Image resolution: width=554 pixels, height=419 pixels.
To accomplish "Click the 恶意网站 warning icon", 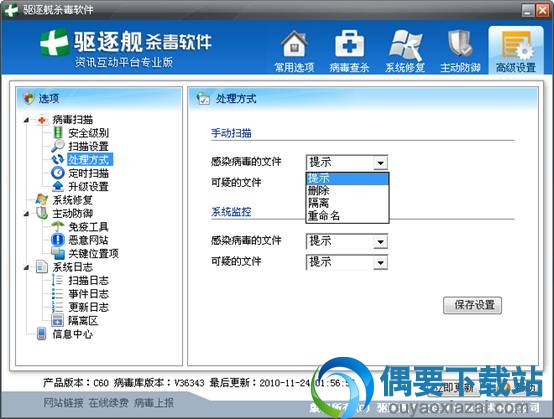I will click(58, 240).
